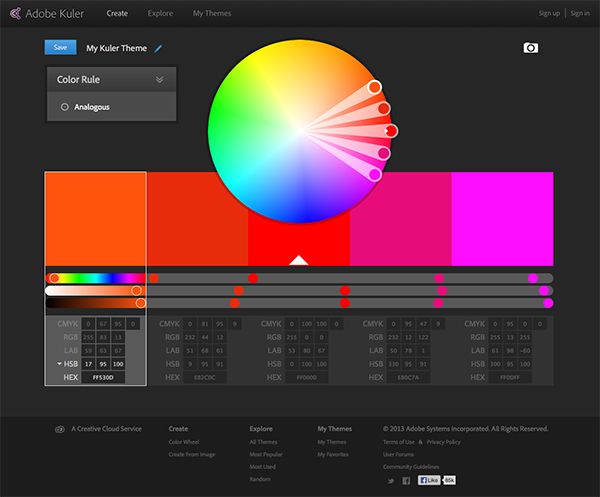Click the footer Random link
600x497 pixels.
(260, 479)
